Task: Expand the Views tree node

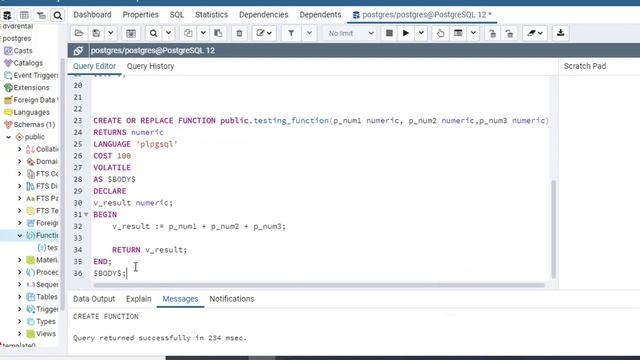Action: (x=20, y=334)
